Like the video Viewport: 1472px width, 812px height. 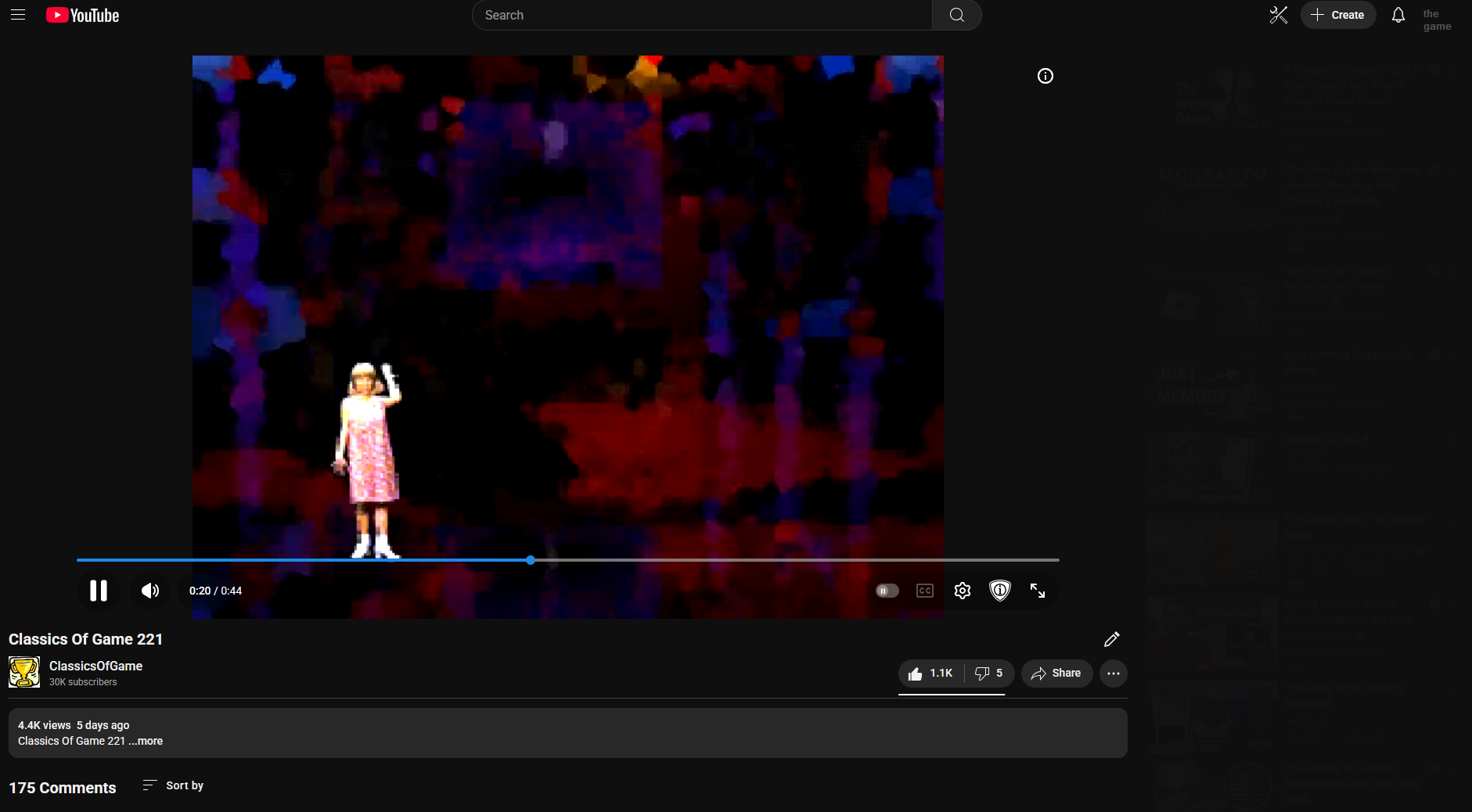point(930,674)
